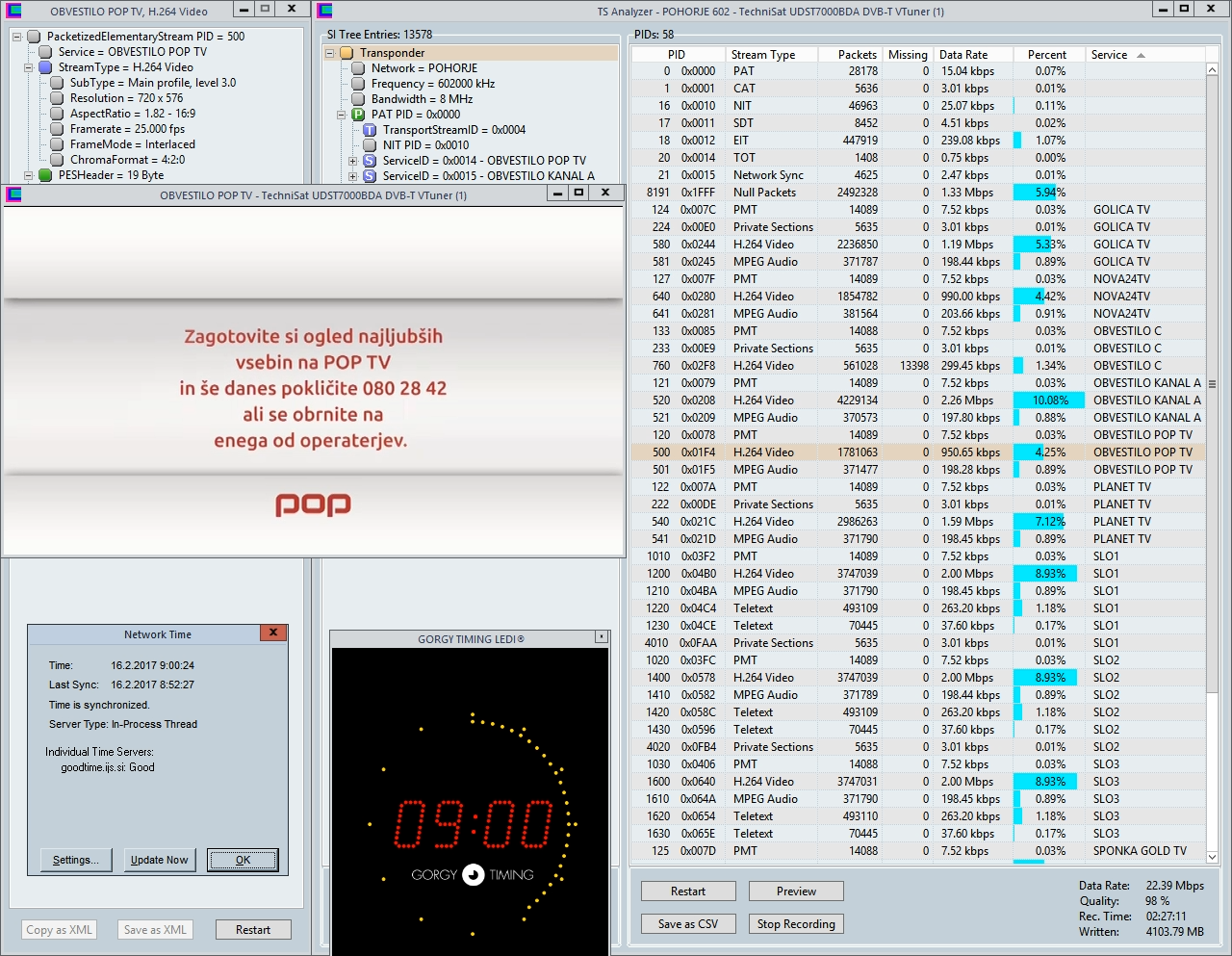Click the OBVESTILO POP TV H.264 window app icon
Screen dimensions: 1232x956
(x=13, y=11)
